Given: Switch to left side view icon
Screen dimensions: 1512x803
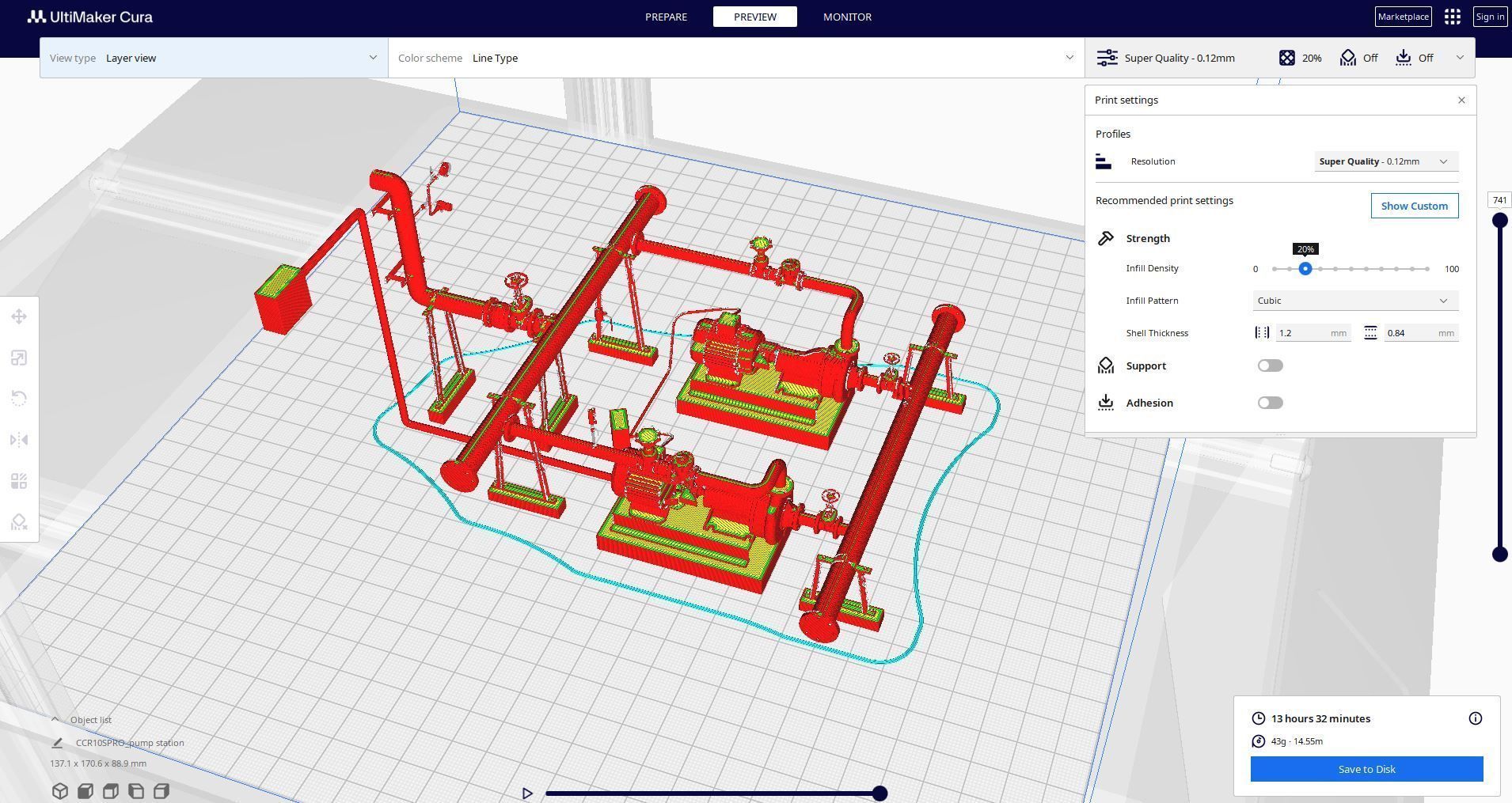Looking at the screenshot, I should point(136,791).
